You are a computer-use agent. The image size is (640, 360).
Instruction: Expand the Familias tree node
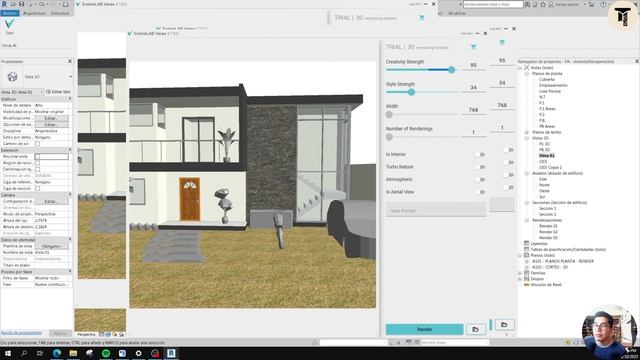(x=520, y=273)
